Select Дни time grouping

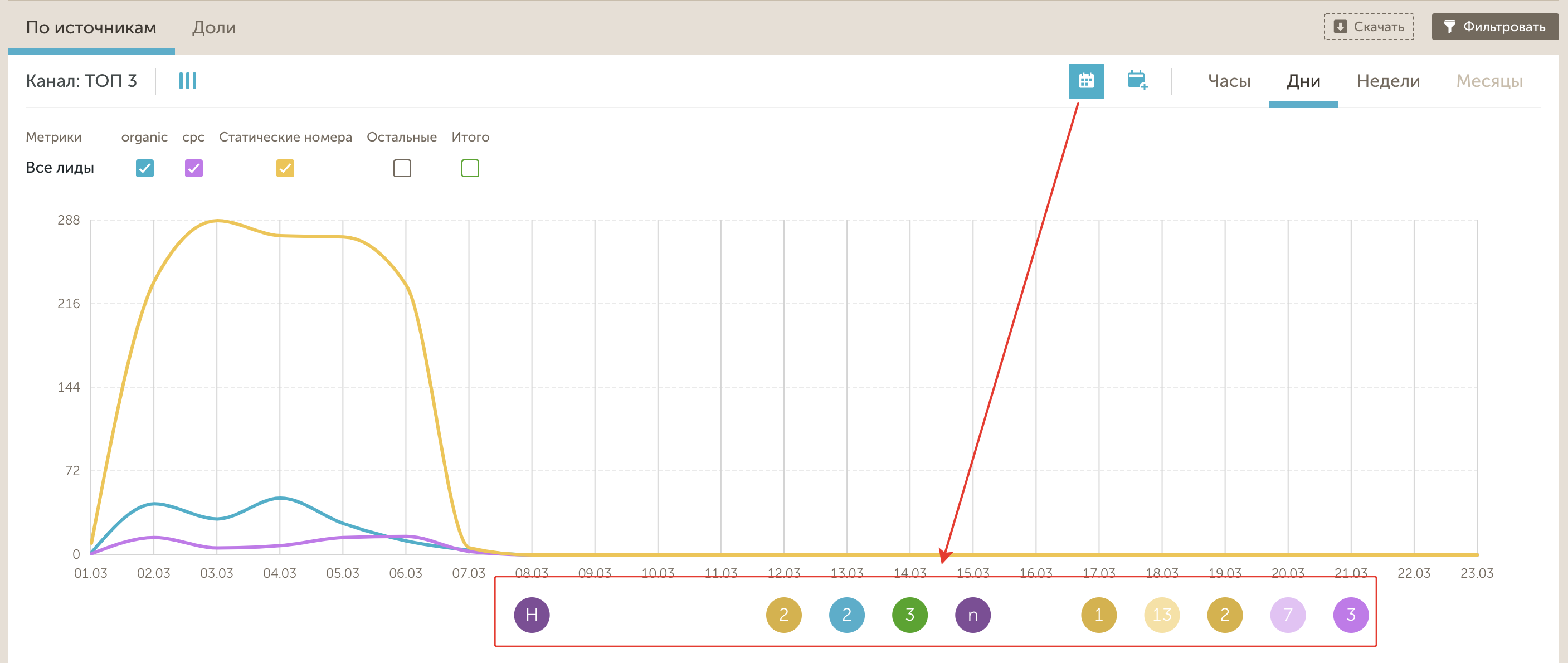coord(1303,81)
